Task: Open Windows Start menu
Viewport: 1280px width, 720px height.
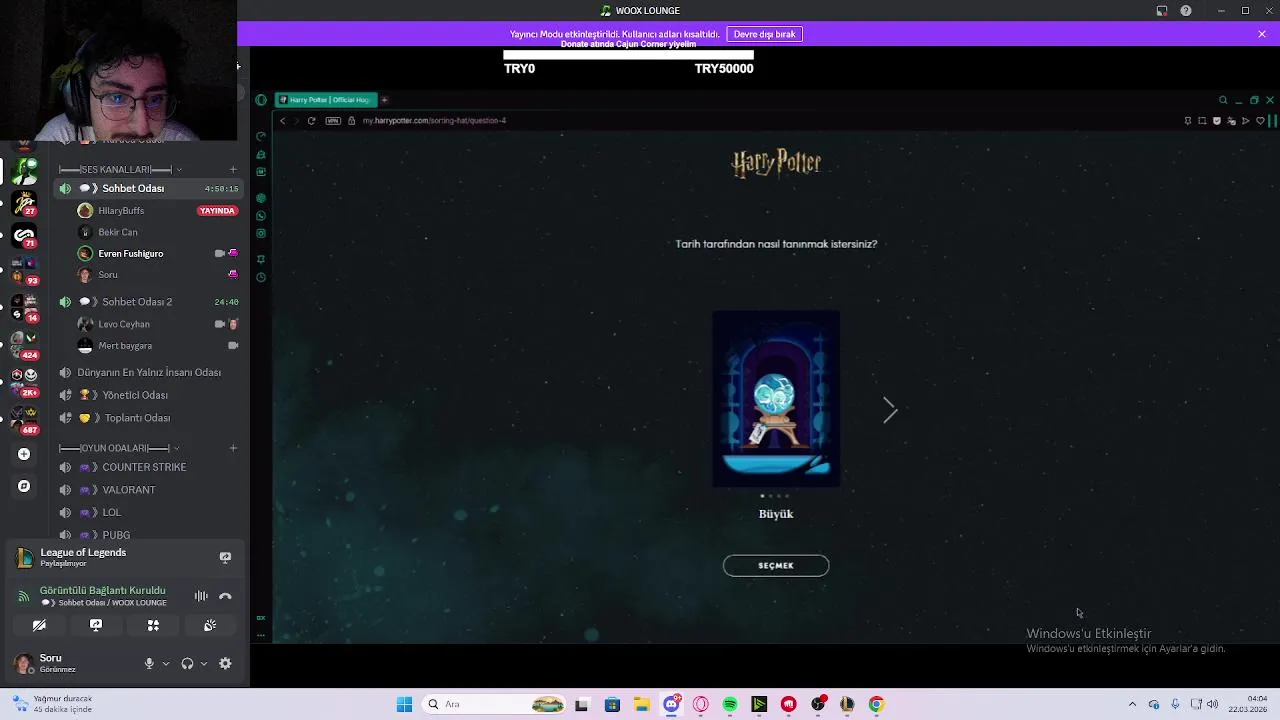Action: (404, 705)
